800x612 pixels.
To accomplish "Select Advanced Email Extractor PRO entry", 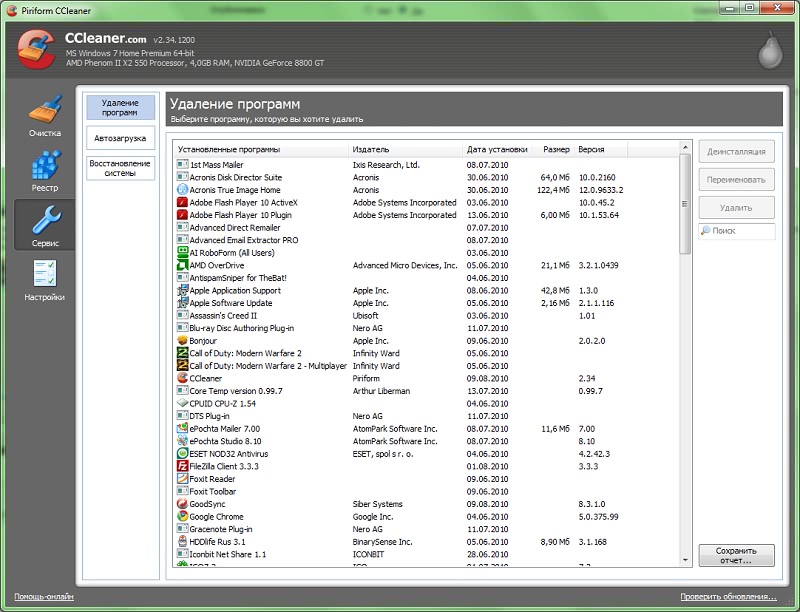I will (x=244, y=240).
